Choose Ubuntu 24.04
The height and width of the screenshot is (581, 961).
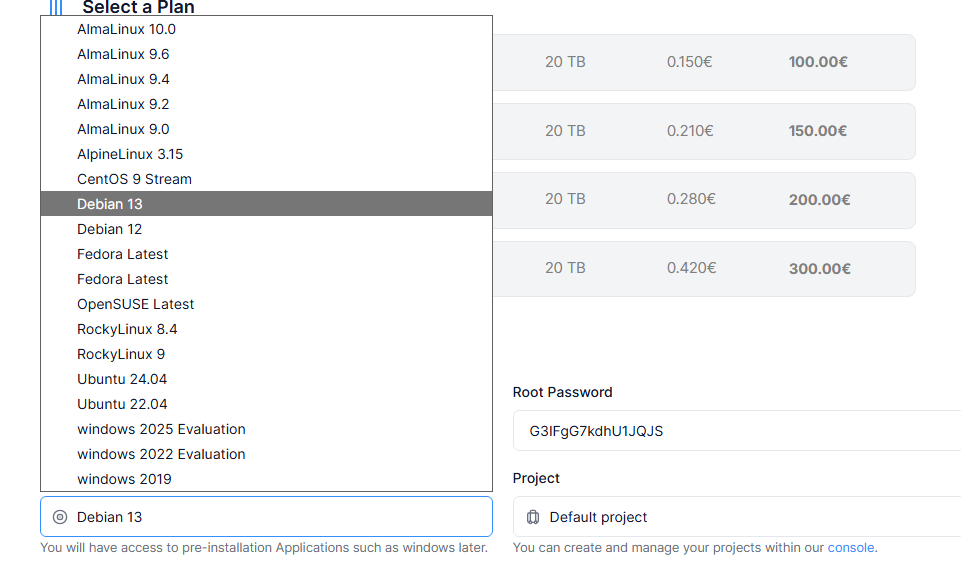pyautogui.click(x=122, y=379)
